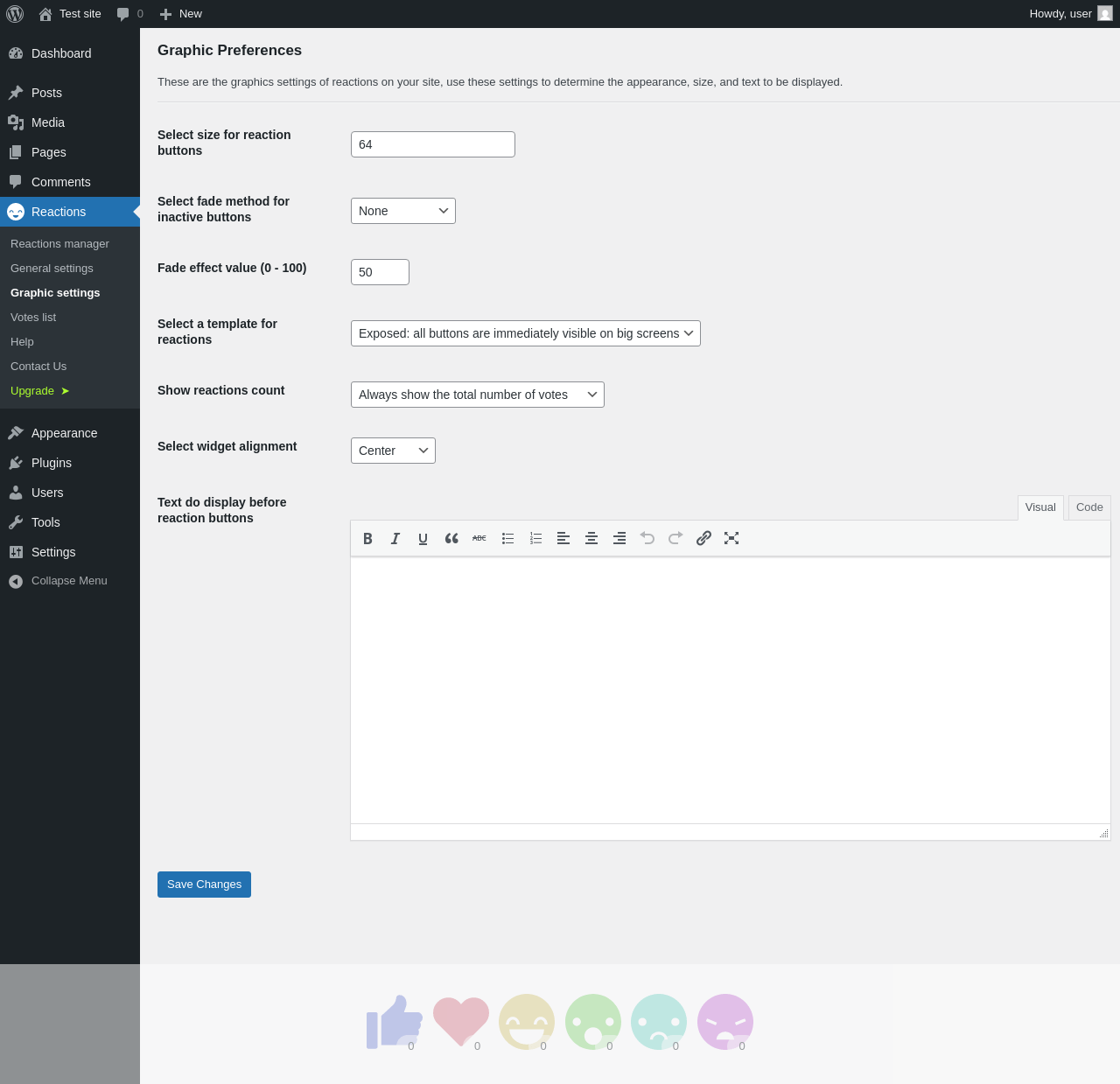Open the widget alignment dropdown set to Center

pyautogui.click(x=393, y=451)
